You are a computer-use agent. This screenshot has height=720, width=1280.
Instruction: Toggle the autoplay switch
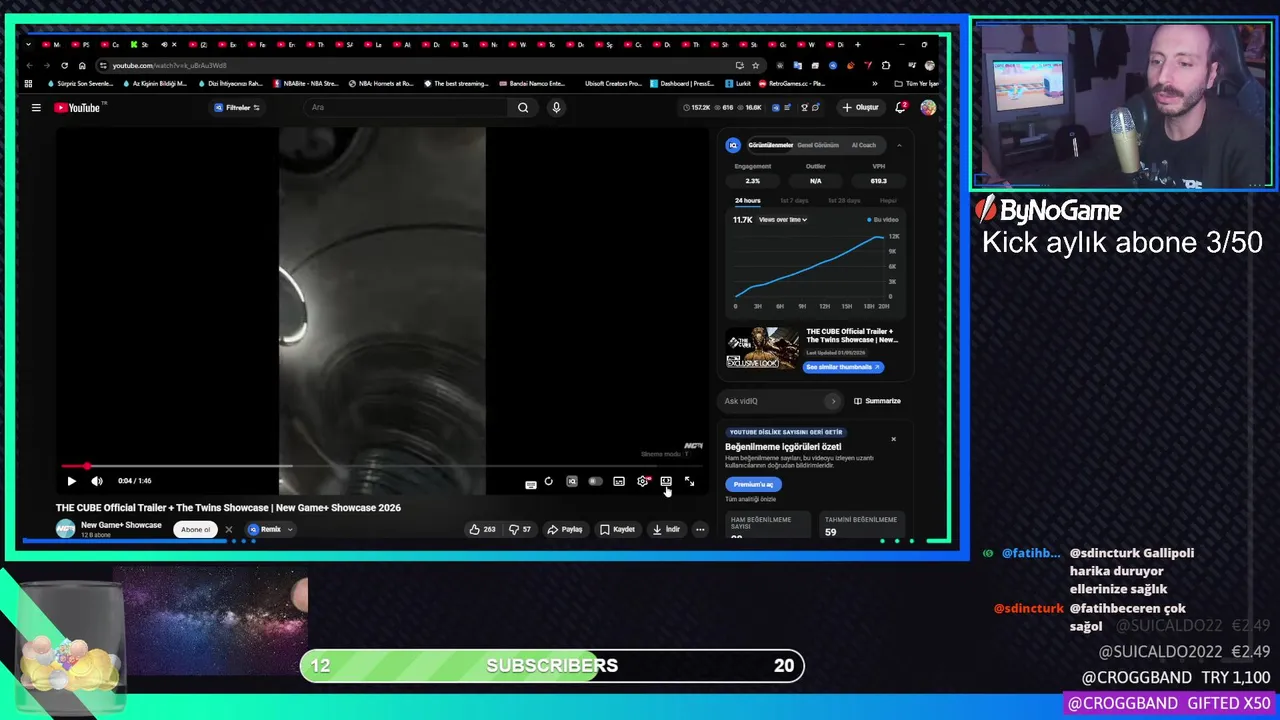595,481
